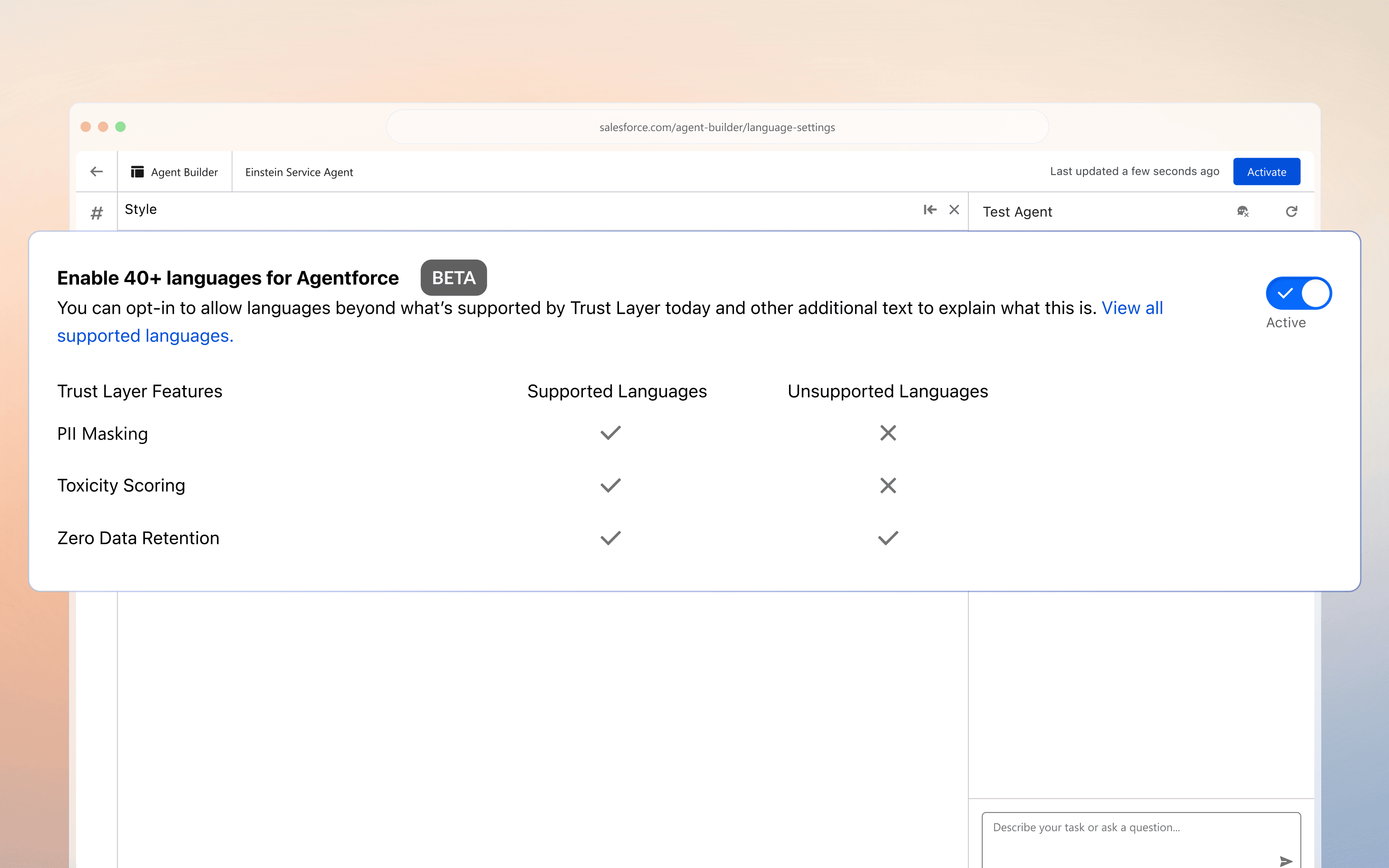Go back using the left arrow icon
This screenshot has height=868, width=1389.
[96, 171]
